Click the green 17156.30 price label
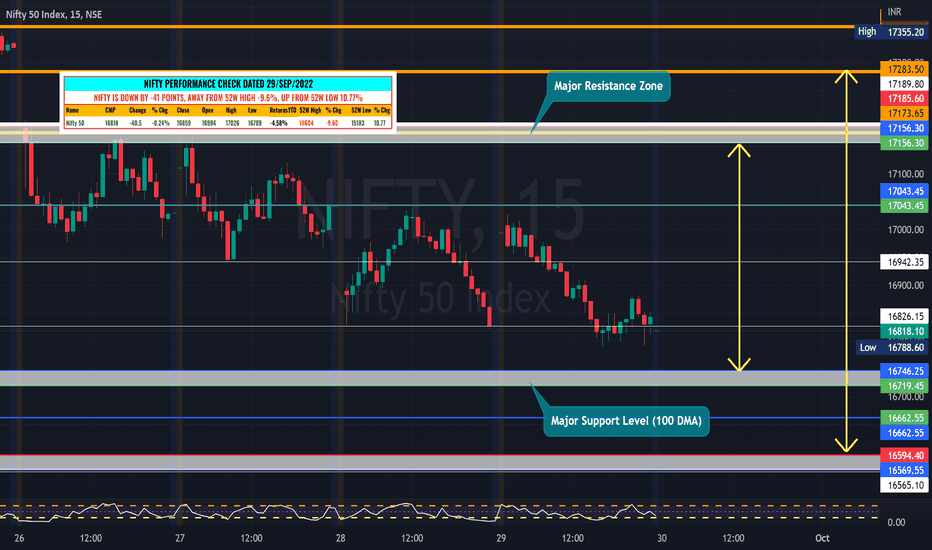Viewport: 932px width, 550px height. 904,143
